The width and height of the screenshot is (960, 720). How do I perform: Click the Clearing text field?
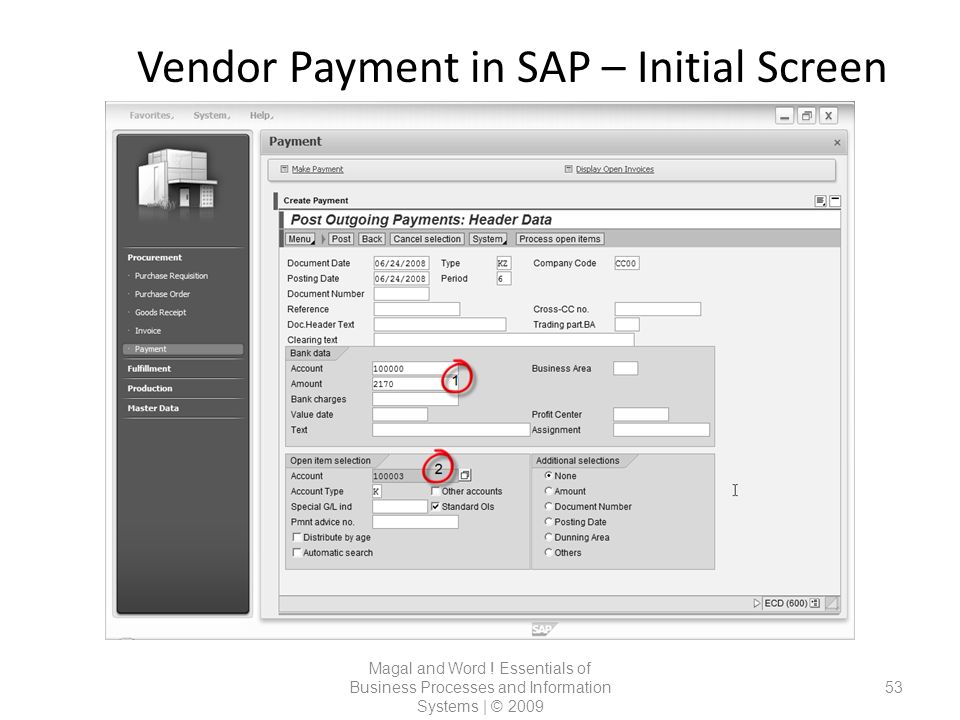pyautogui.click(x=504, y=340)
